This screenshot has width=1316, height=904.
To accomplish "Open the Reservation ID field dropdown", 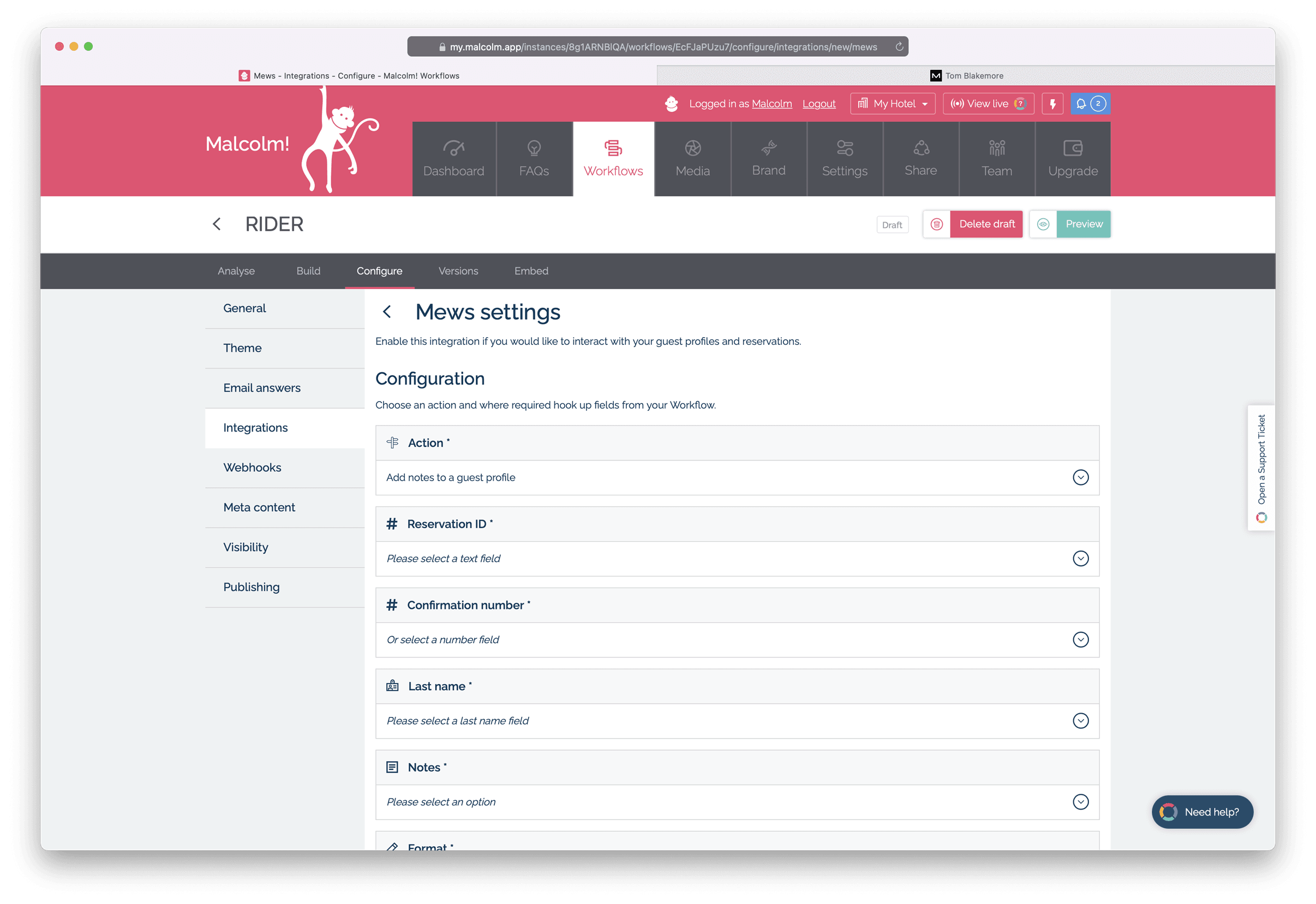I will tap(1080, 559).
